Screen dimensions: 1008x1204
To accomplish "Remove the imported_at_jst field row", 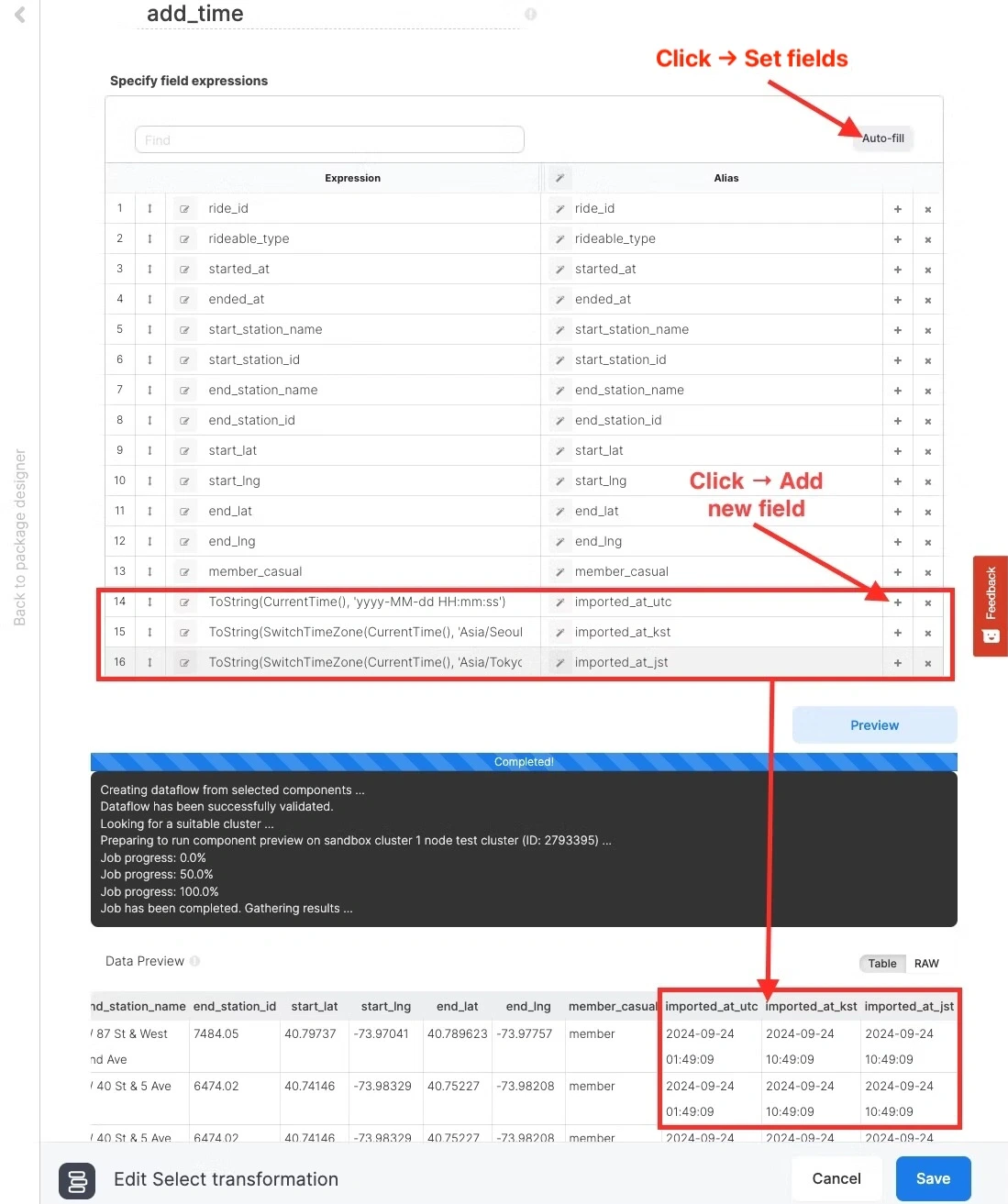I will (x=928, y=663).
